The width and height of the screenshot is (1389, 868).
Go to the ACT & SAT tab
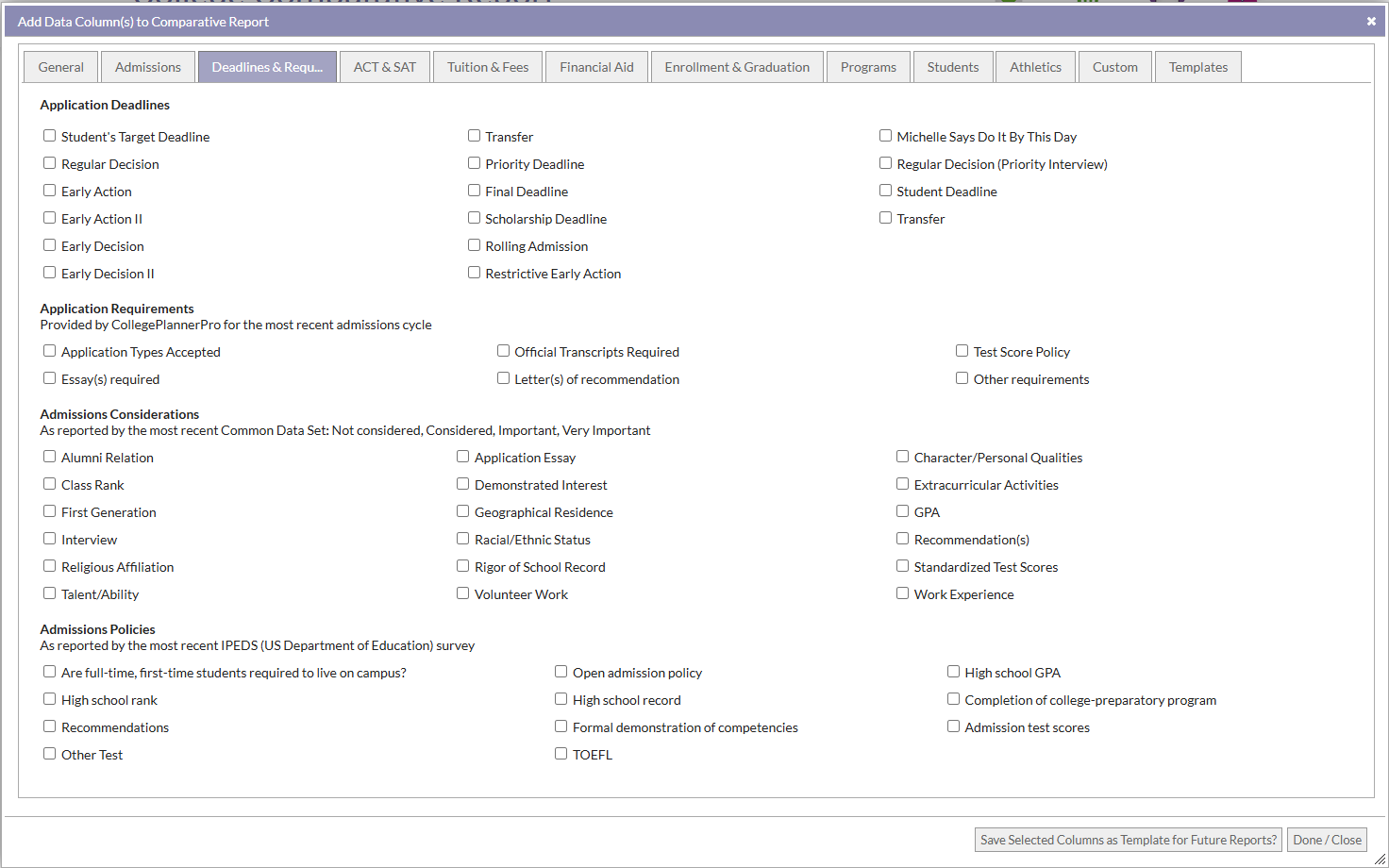[x=385, y=67]
